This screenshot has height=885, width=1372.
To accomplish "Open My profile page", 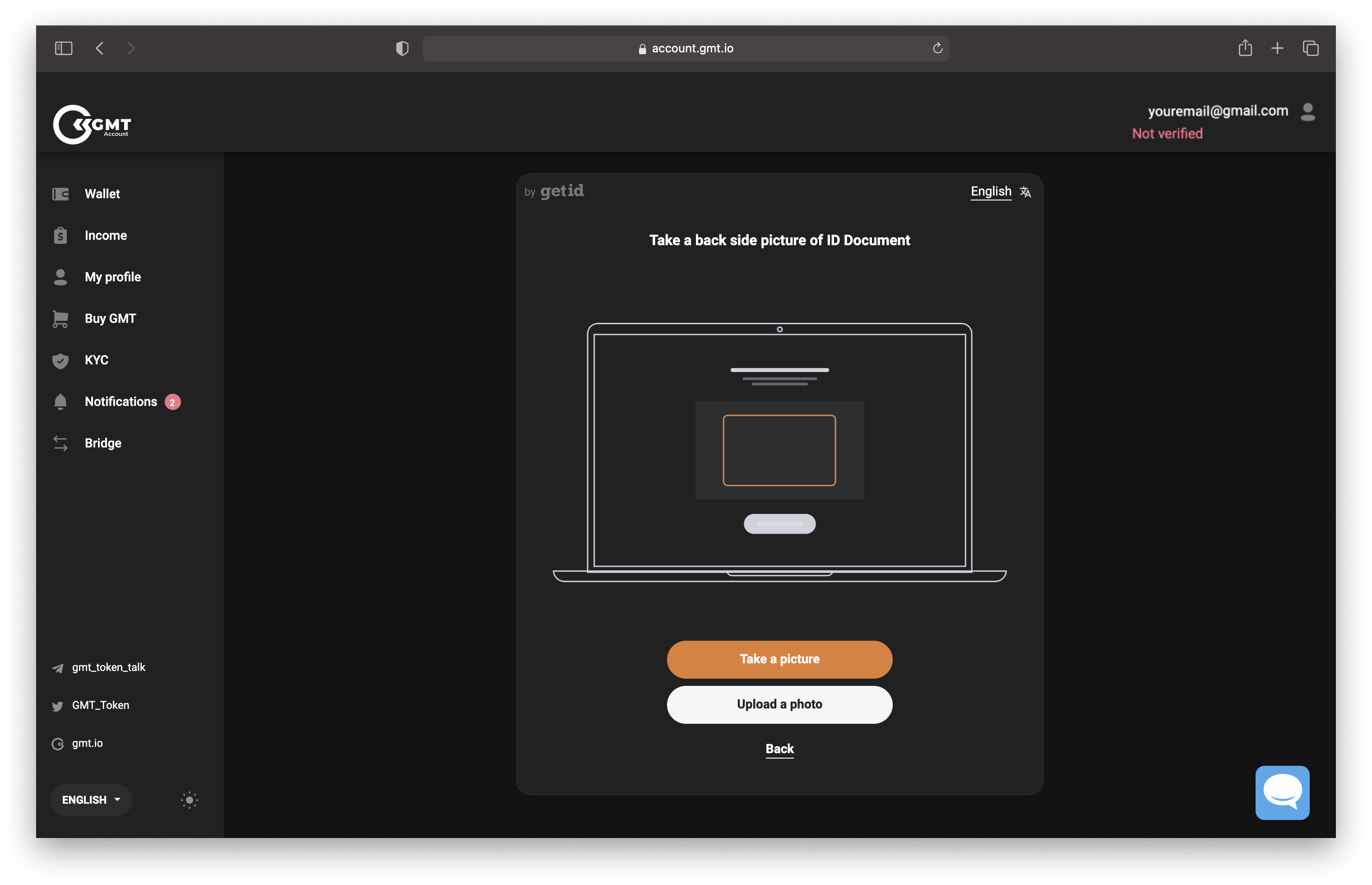I will pos(112,277).
